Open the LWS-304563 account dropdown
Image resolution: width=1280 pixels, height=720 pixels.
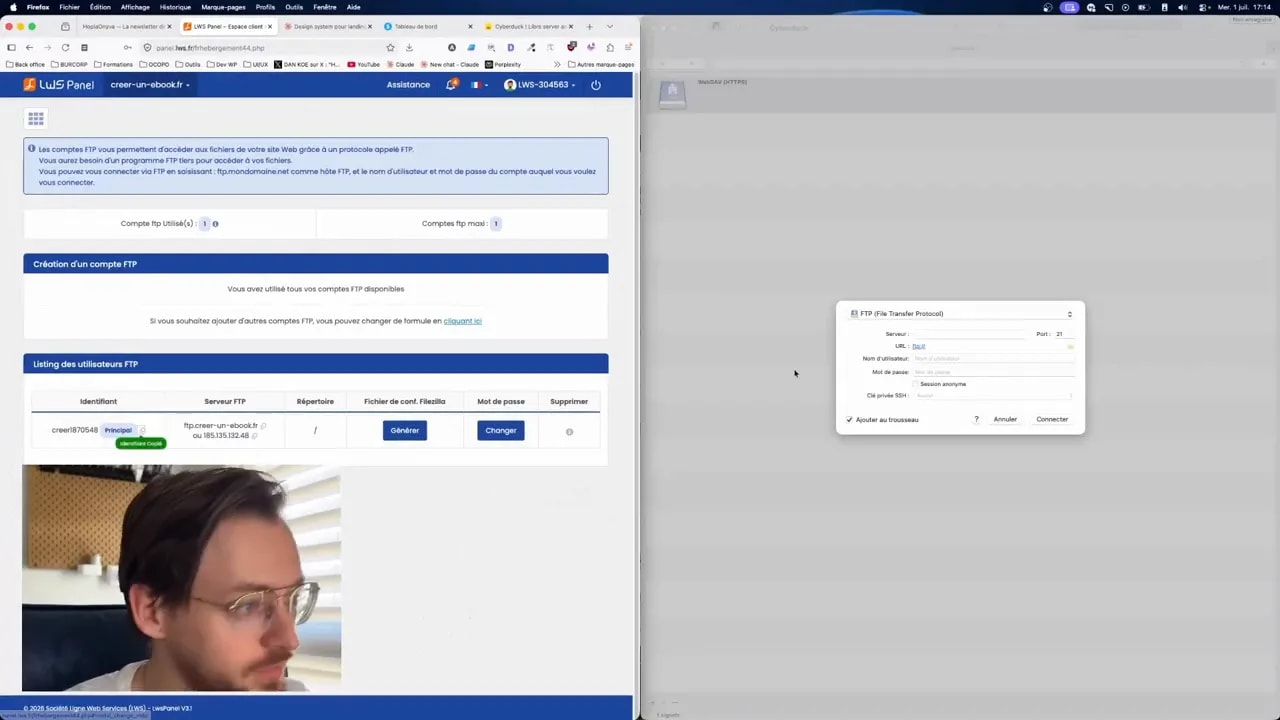[x=540, y=85]
